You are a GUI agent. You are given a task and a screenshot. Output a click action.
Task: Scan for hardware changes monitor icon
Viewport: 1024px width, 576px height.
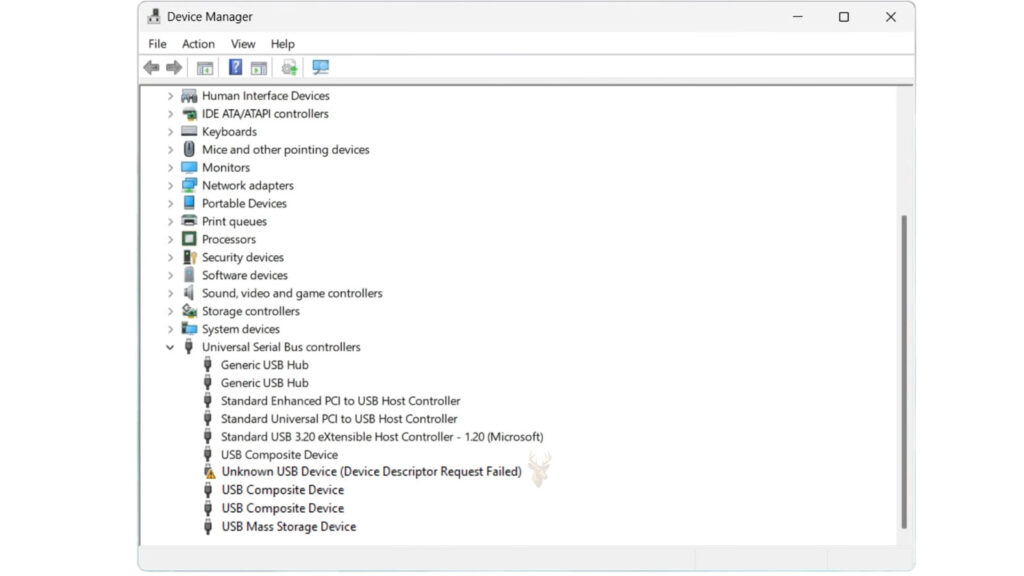[321, 67]
